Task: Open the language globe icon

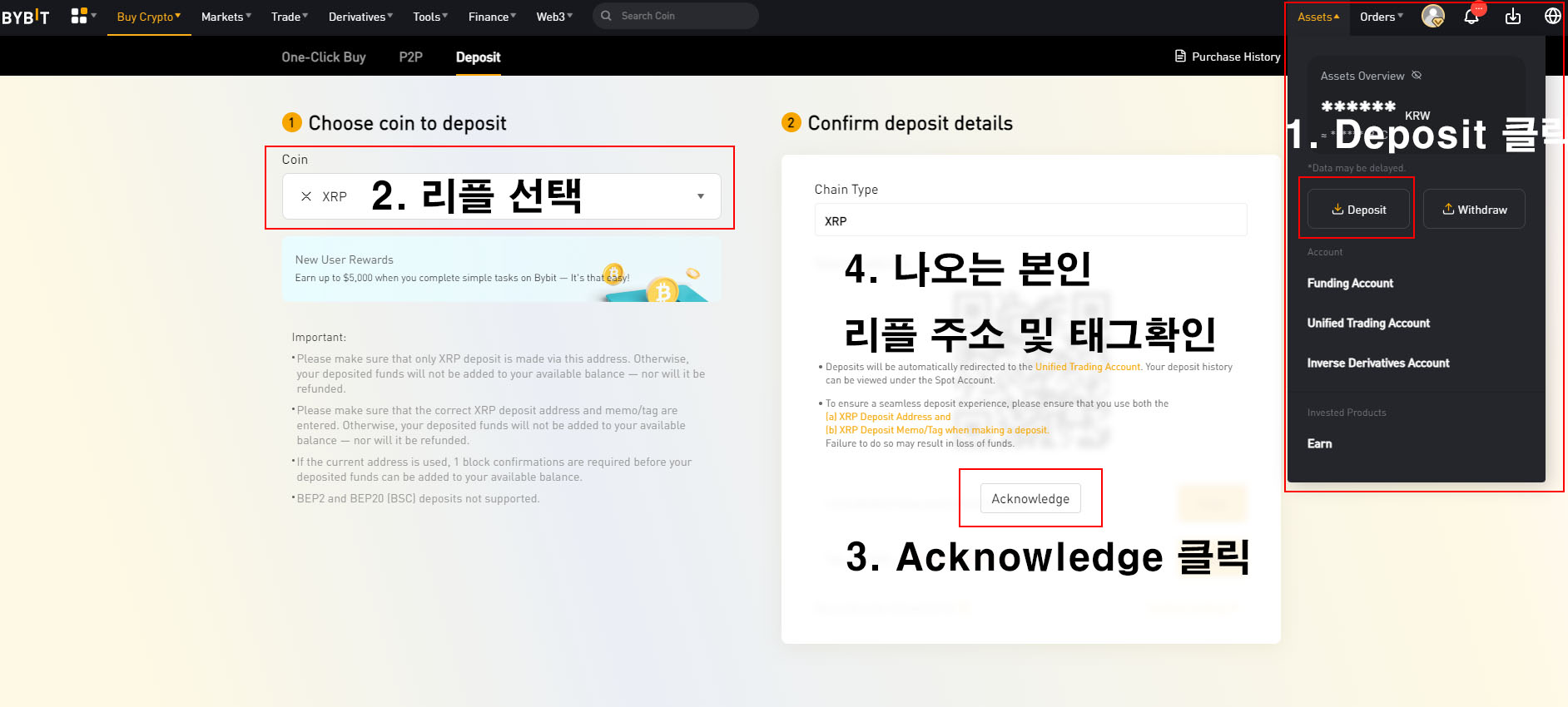Action: pos(1552,17)
